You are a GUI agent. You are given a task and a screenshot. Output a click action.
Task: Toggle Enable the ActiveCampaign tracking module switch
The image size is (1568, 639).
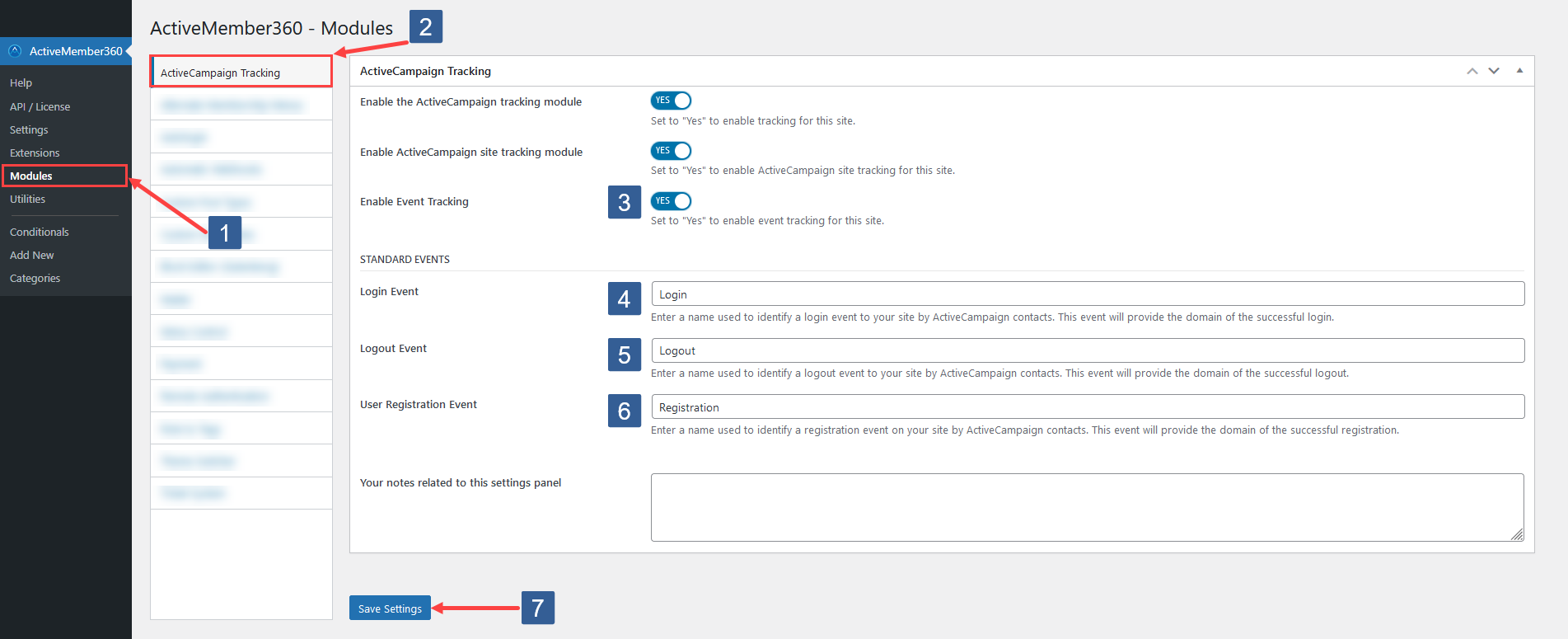coord(671,101)
